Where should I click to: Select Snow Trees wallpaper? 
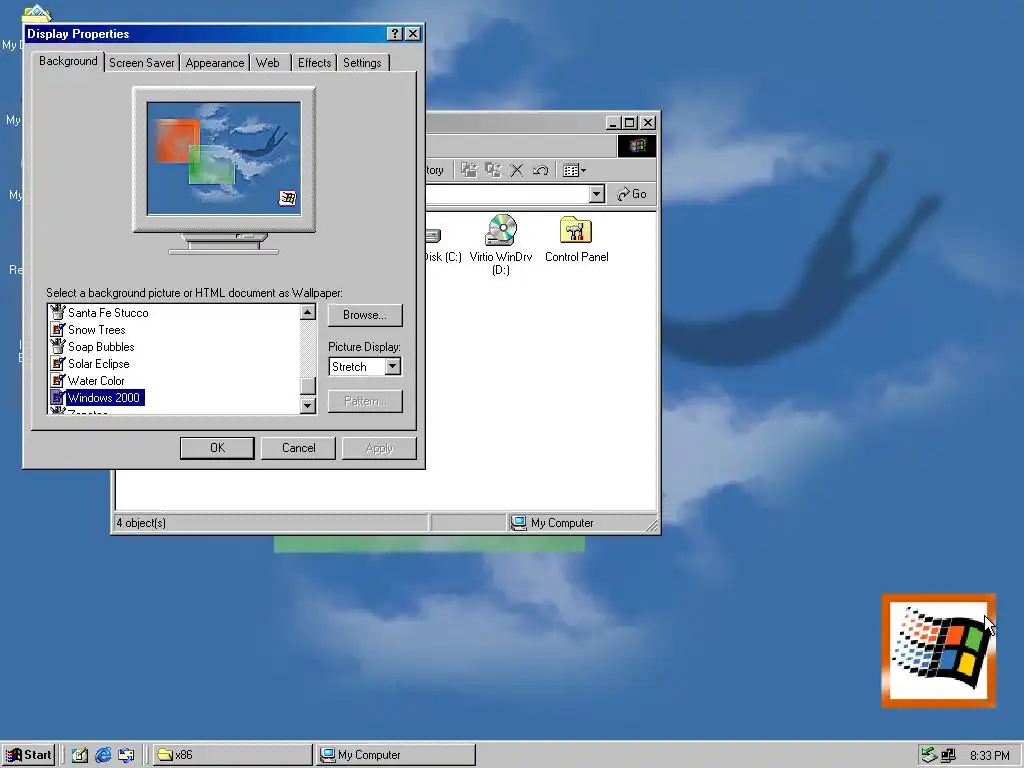tap(97, 330)
